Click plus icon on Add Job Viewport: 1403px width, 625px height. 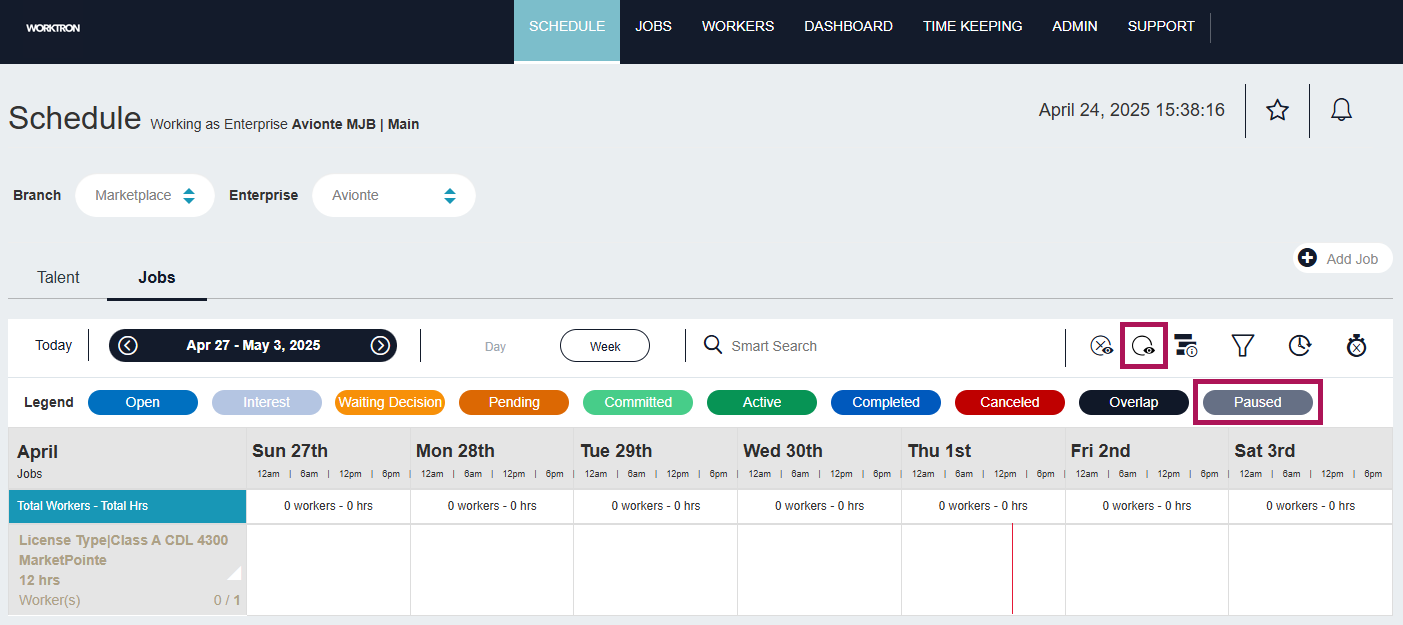1307,258
